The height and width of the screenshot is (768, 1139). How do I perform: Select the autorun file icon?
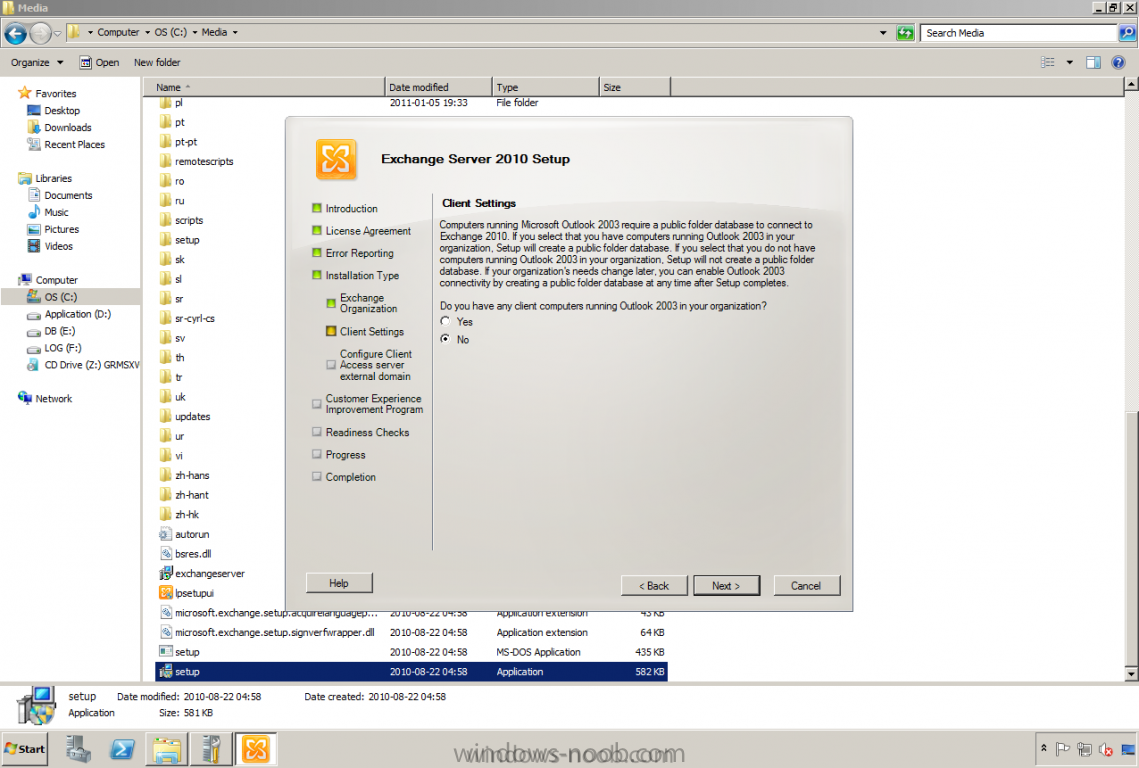(x=166, y=533)
